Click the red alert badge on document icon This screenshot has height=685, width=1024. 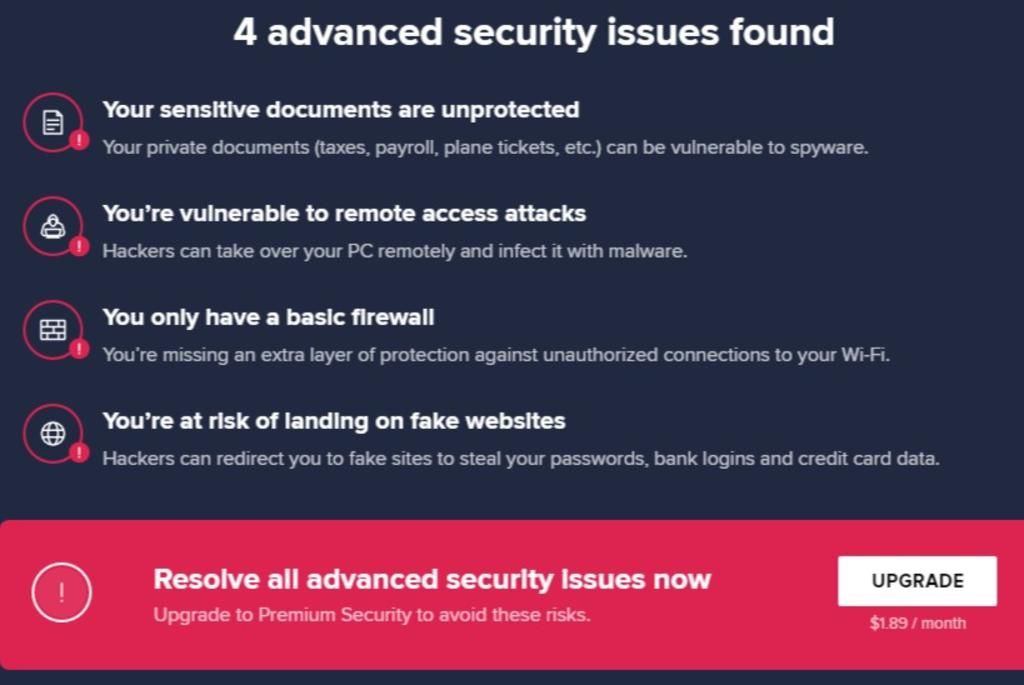click(x=80, y=140)
